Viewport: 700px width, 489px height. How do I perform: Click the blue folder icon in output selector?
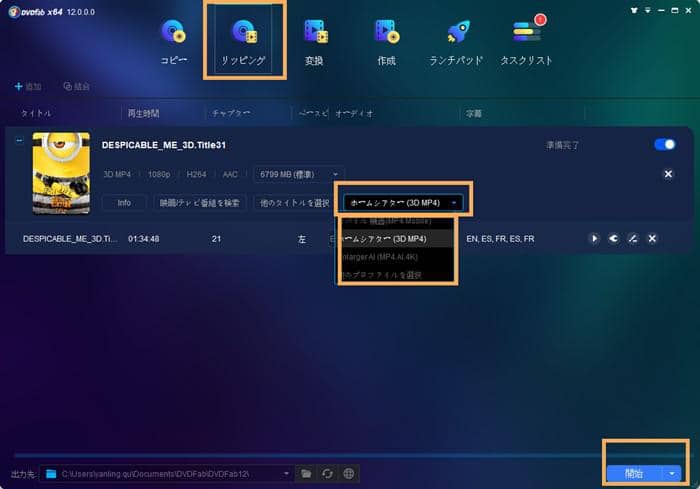(51, 473)
